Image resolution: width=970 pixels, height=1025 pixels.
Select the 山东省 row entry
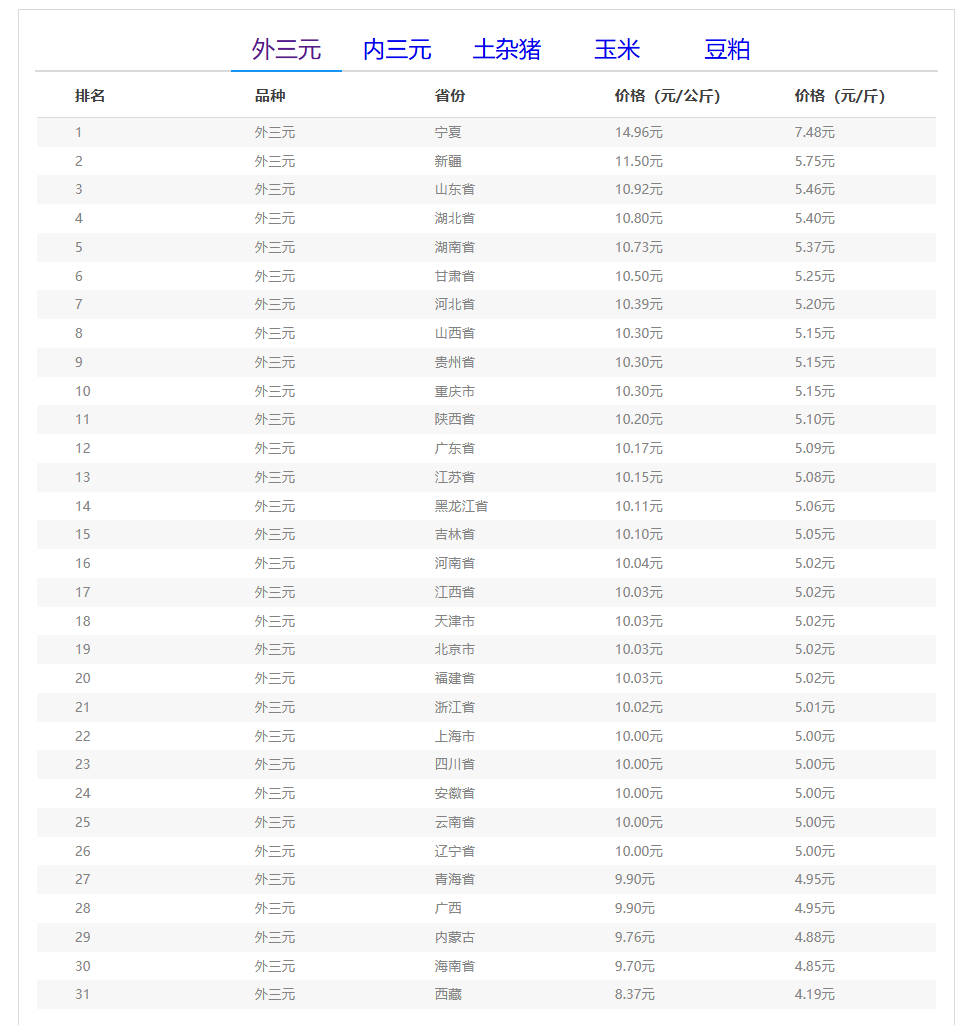[454, 189]
